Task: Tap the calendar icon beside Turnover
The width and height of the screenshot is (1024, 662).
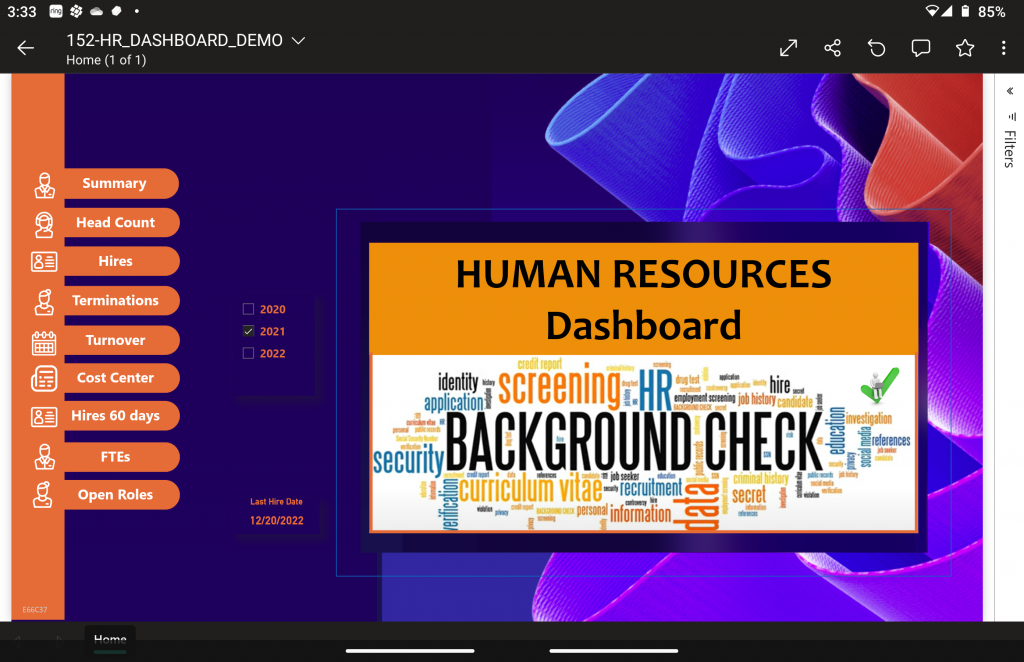Action: [44, 341]
